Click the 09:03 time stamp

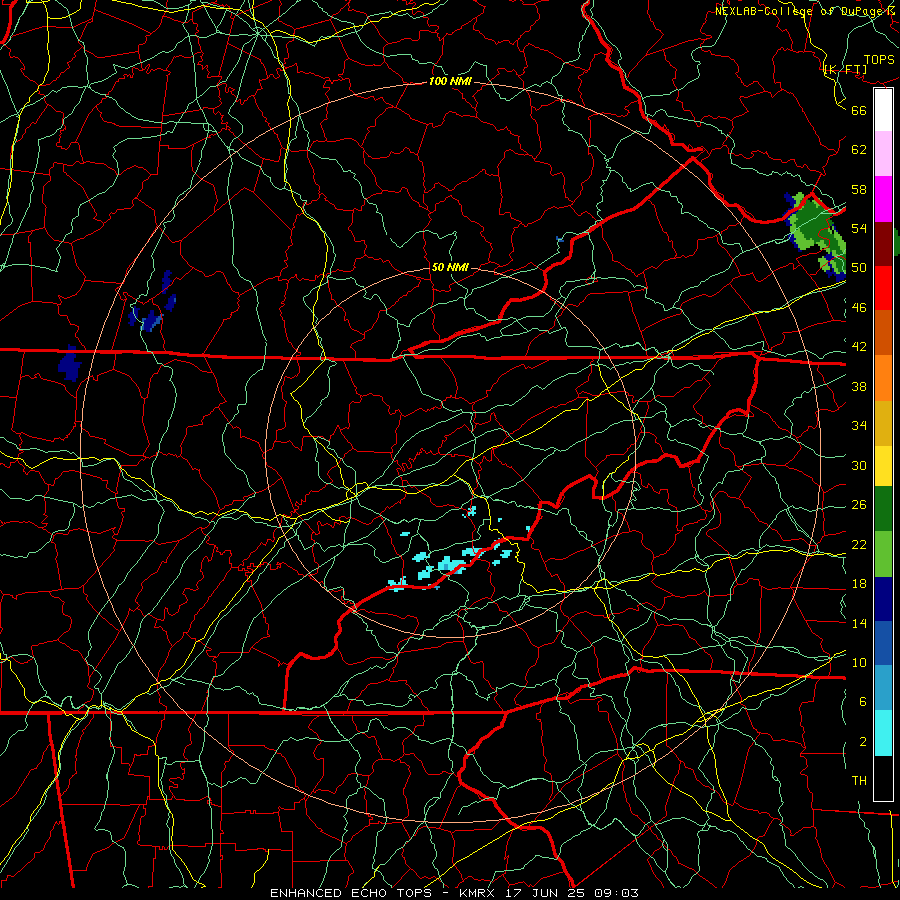point(615,893)
